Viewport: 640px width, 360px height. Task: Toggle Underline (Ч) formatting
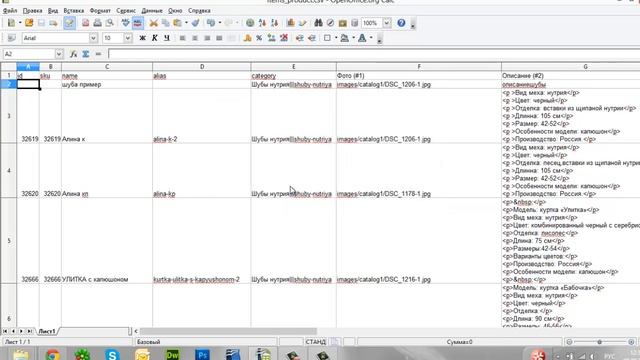tap(167, 38)
